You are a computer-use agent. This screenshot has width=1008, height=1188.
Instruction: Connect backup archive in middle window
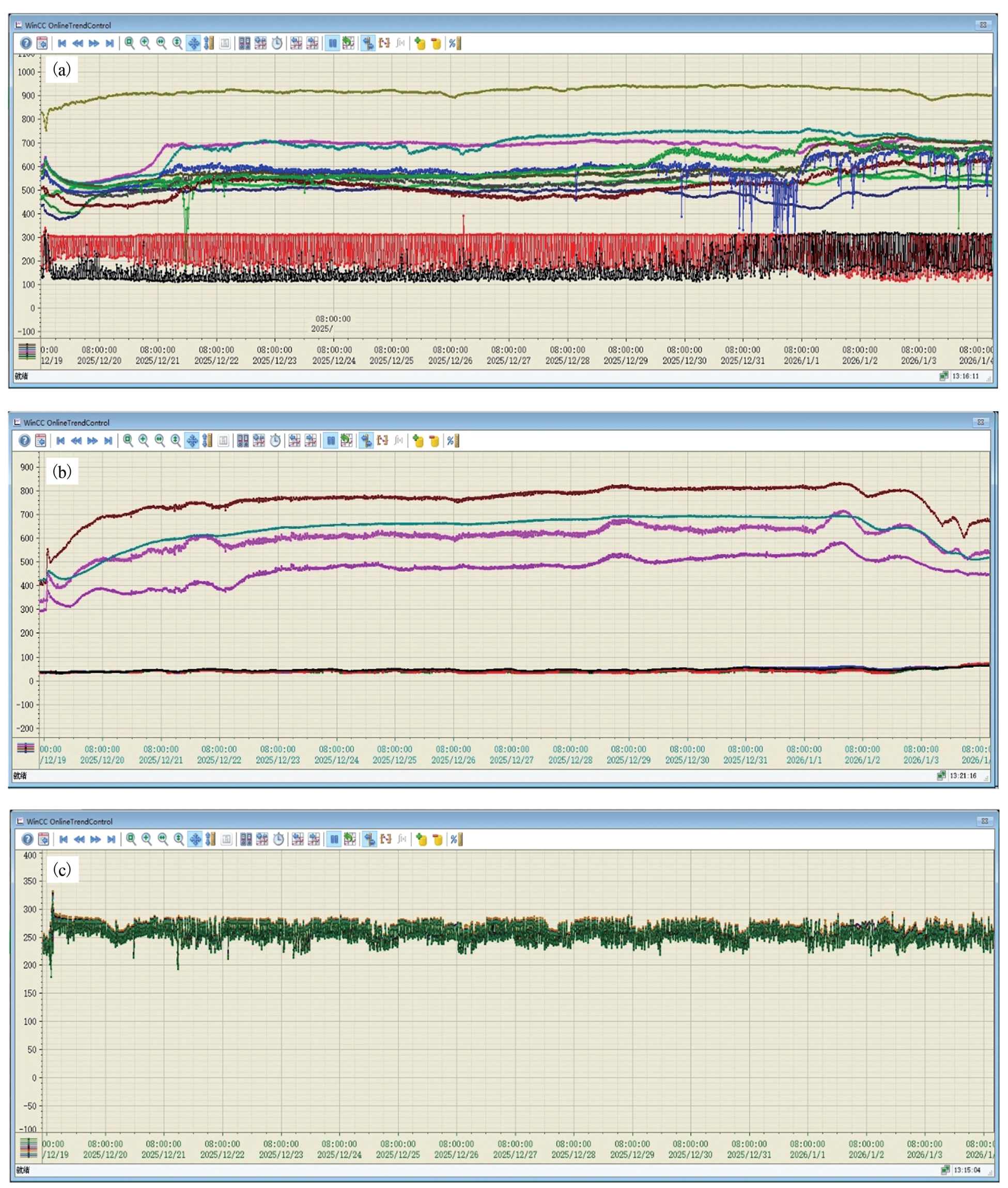(418, 441)
